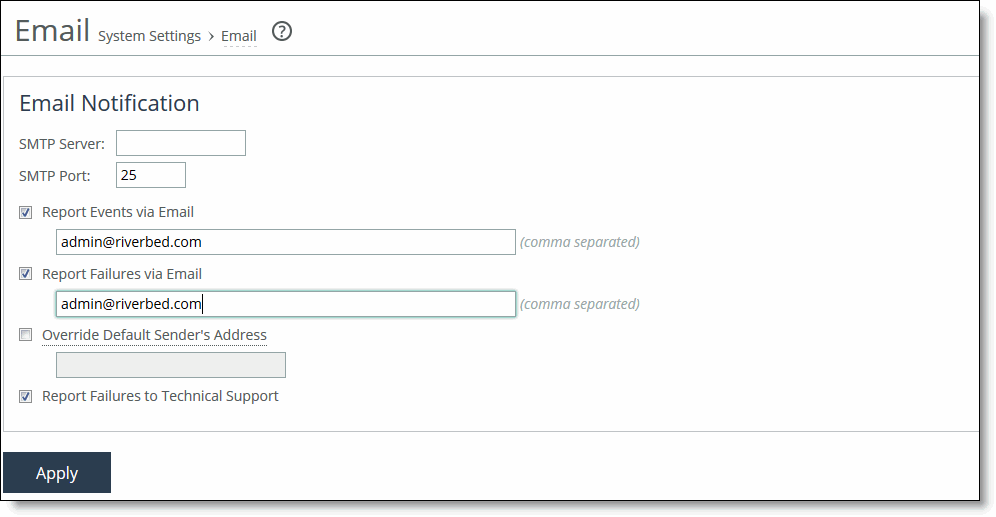This screenshot has width=996, height=517.
Task: Click the disabled sender address field
Action: point(171,365)
